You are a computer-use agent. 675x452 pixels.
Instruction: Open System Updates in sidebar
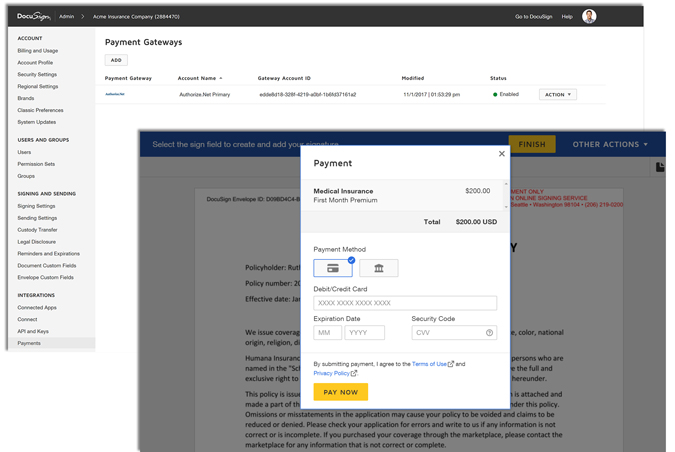click(x=37, y=122)
